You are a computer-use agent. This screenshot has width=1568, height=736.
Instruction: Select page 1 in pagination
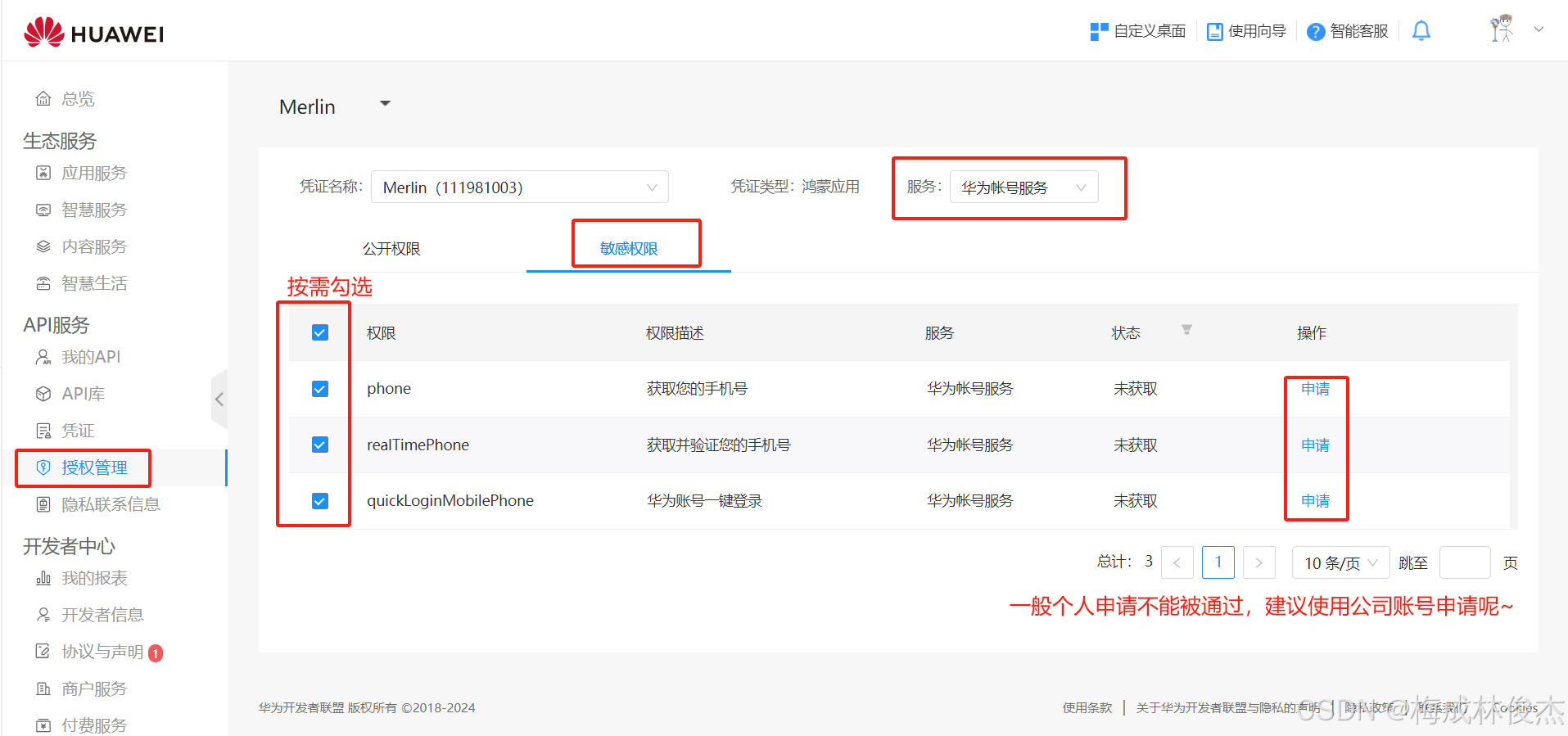[1218, 562]
